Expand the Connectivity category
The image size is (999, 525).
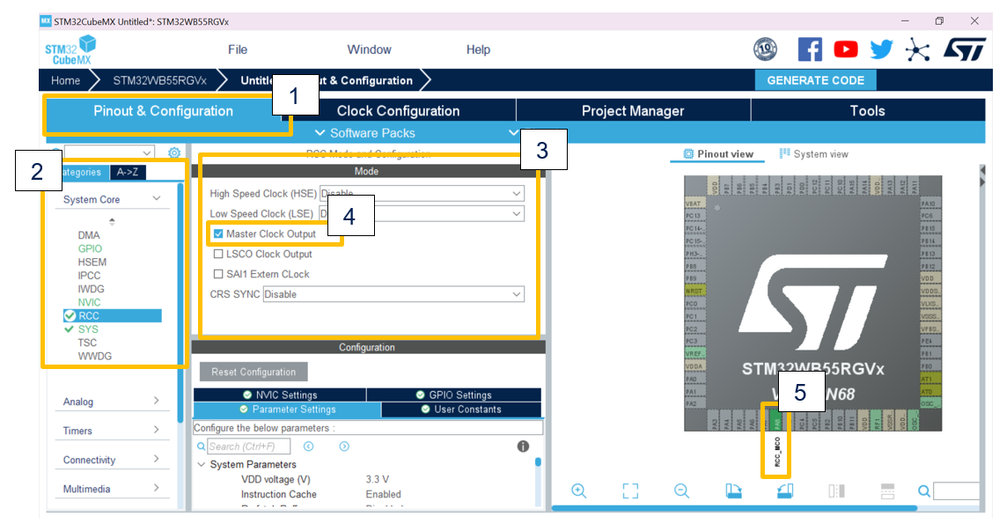[156, 459]
